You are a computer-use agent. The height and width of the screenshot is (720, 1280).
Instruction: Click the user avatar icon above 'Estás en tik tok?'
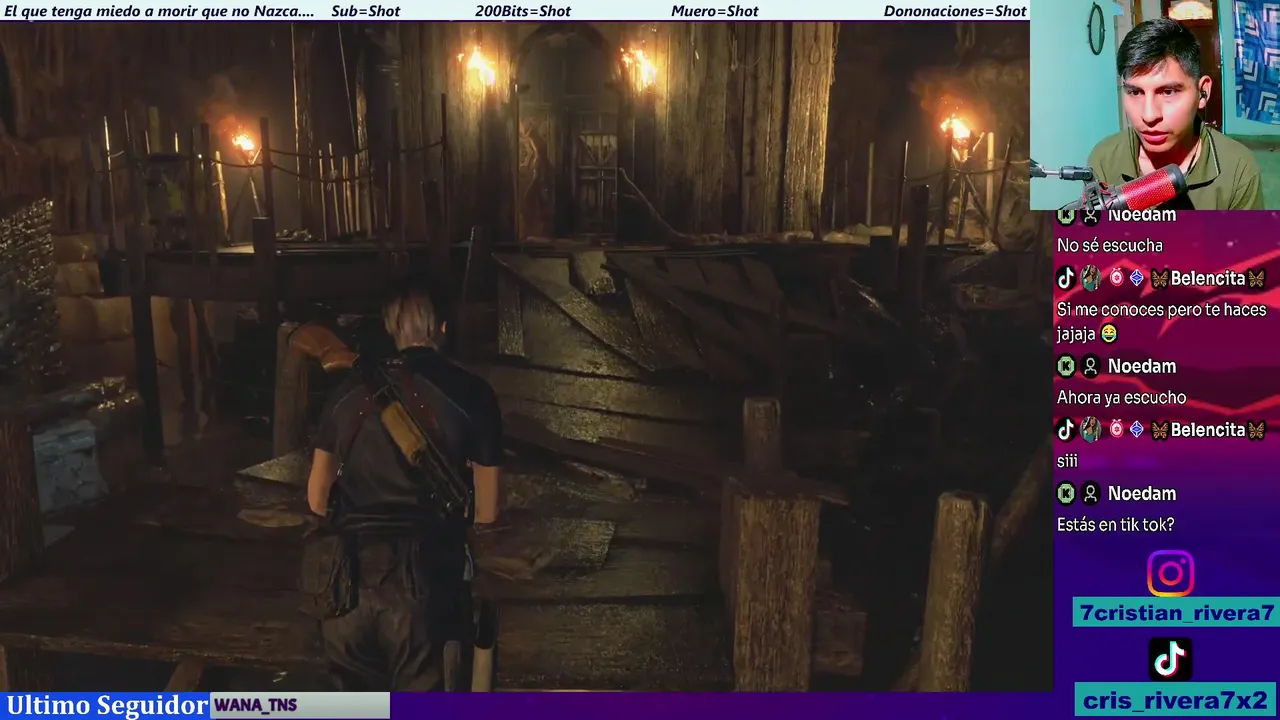1091,493
